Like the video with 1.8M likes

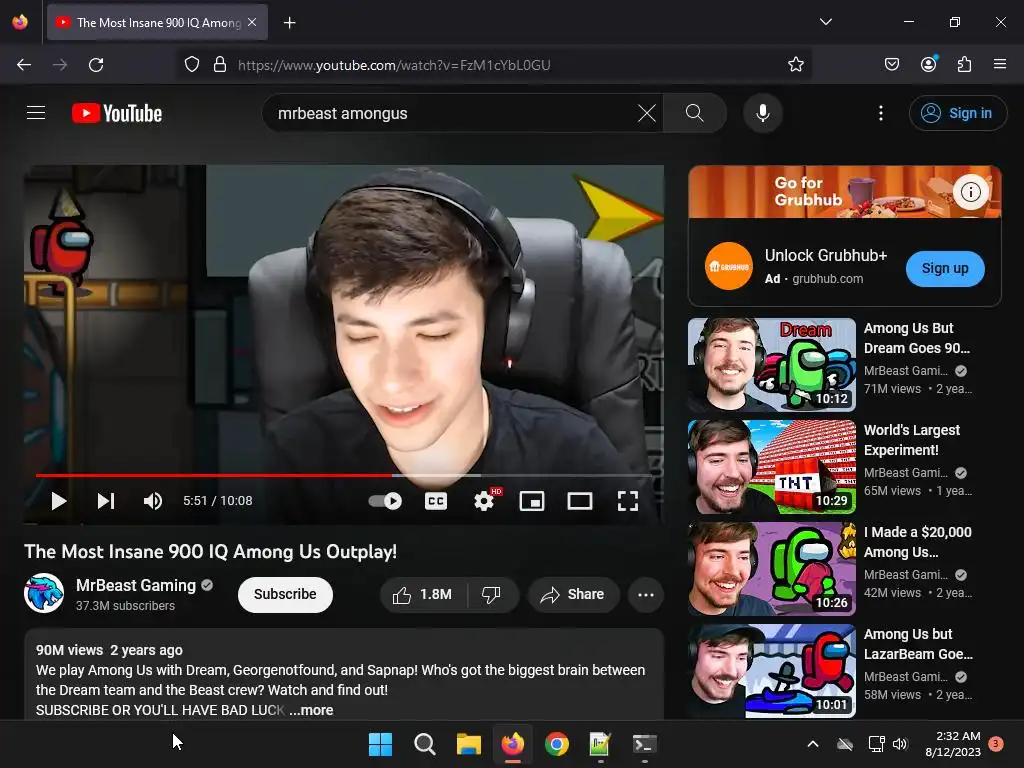click(x=422, y=594)
